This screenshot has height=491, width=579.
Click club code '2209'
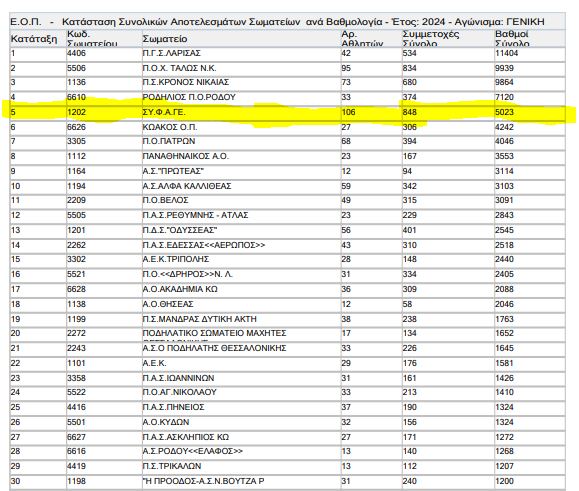coord(76,200)
